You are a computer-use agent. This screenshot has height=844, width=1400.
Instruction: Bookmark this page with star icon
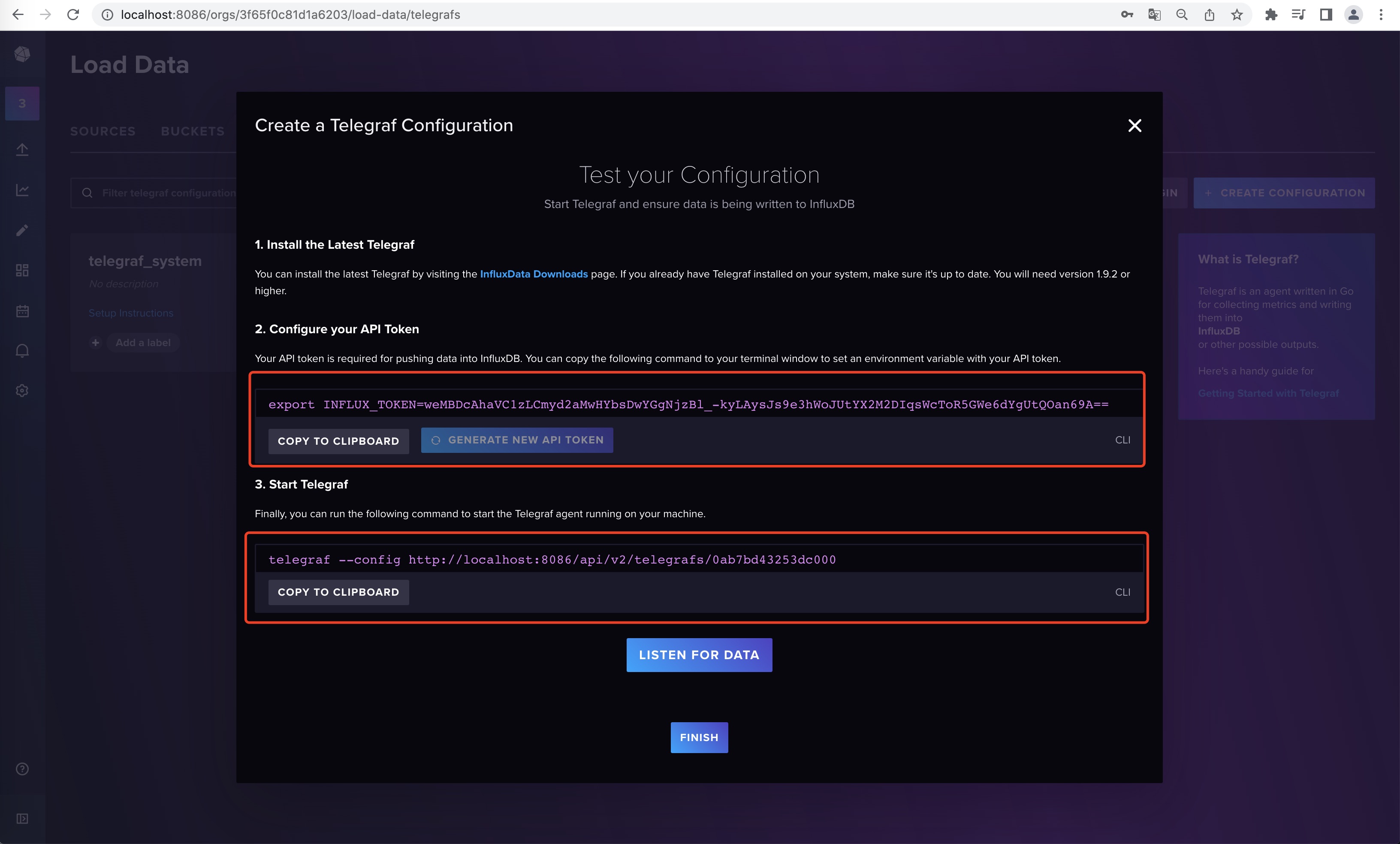coord(1237,15)
